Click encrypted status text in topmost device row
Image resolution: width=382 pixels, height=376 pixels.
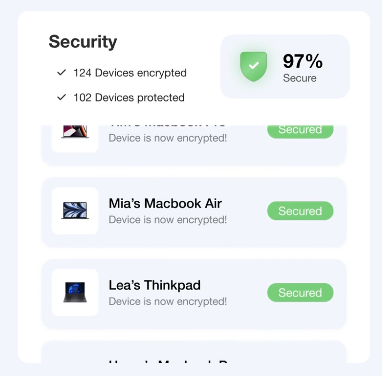click(168, 138)
